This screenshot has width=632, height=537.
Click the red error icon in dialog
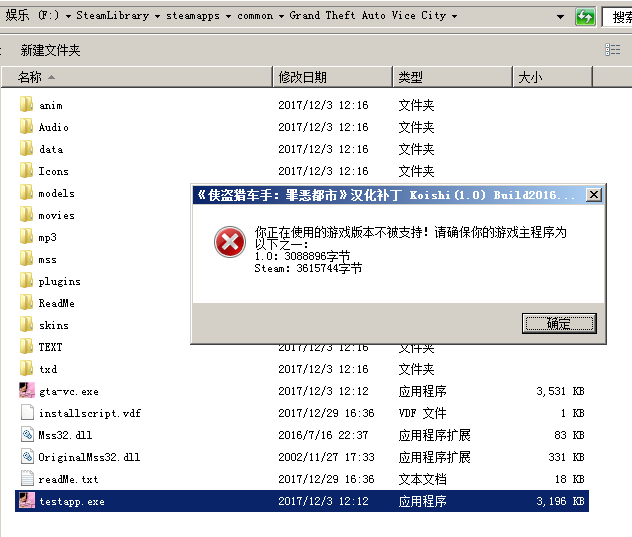230,242
